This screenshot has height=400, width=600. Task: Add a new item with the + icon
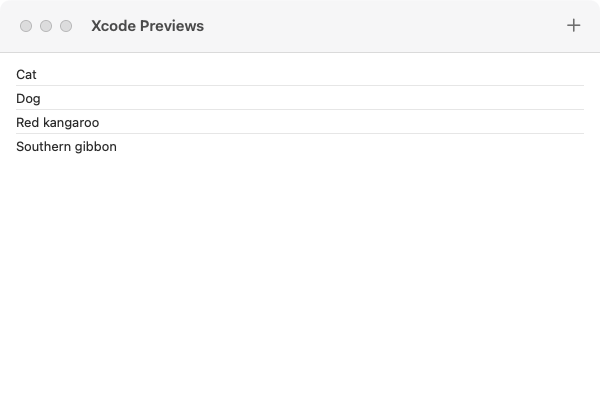click(x=573, y=26)
